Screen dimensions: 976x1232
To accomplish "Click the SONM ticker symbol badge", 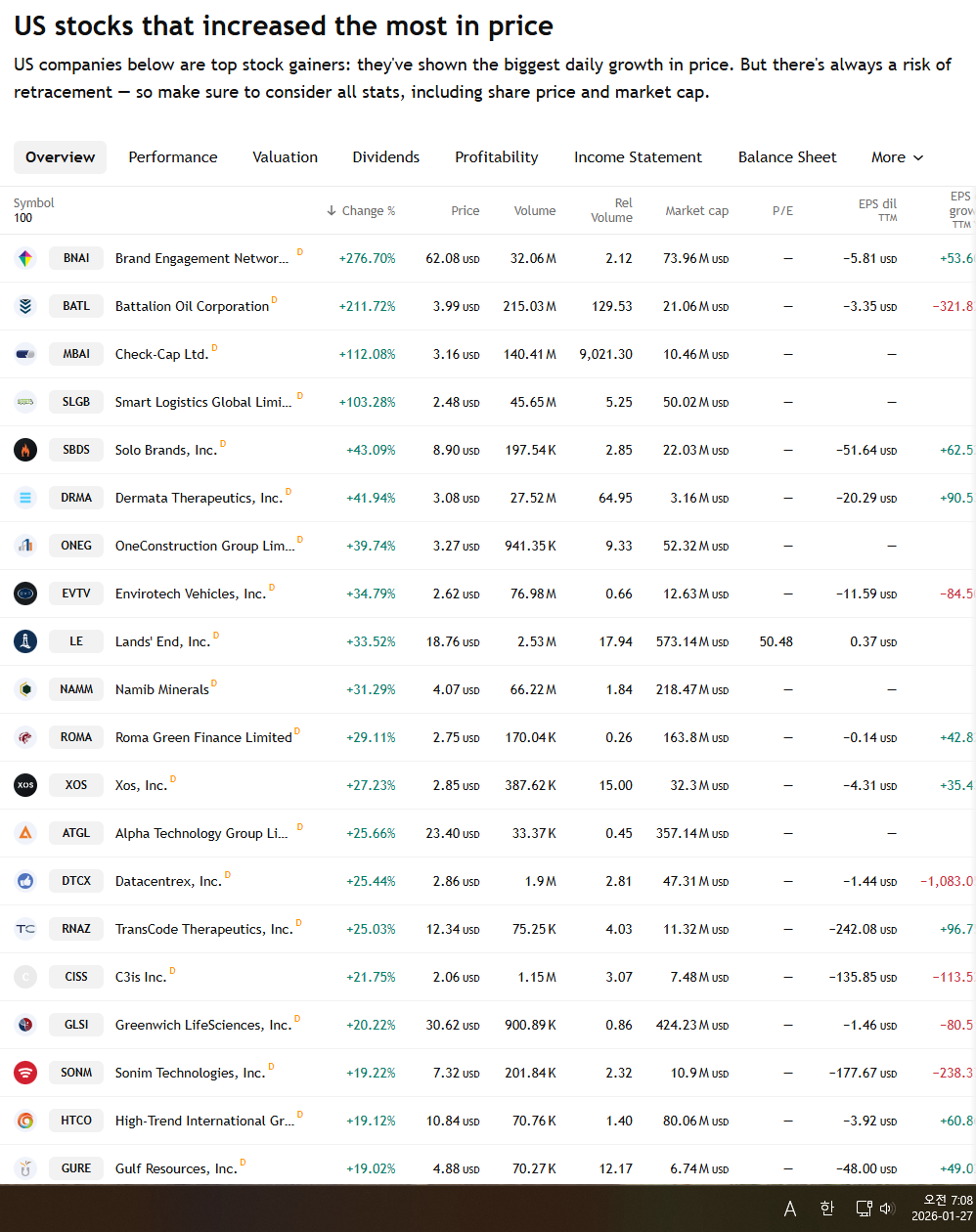I will (x=76, y=1073).
